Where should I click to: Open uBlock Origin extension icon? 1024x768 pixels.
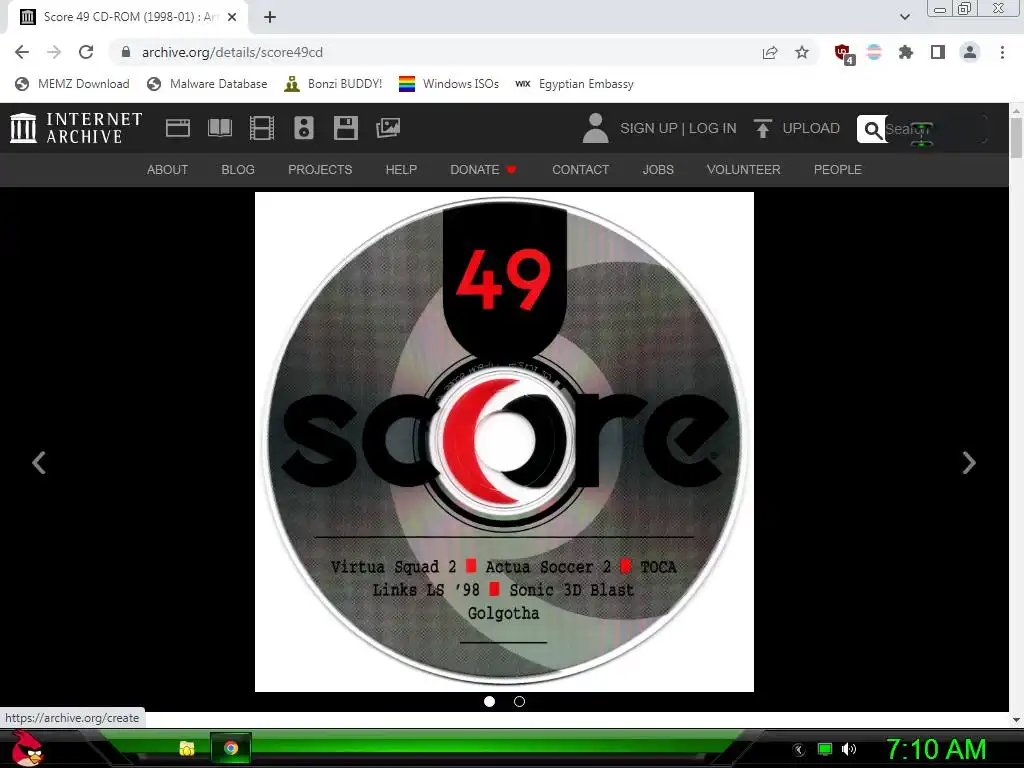point(844,54)
